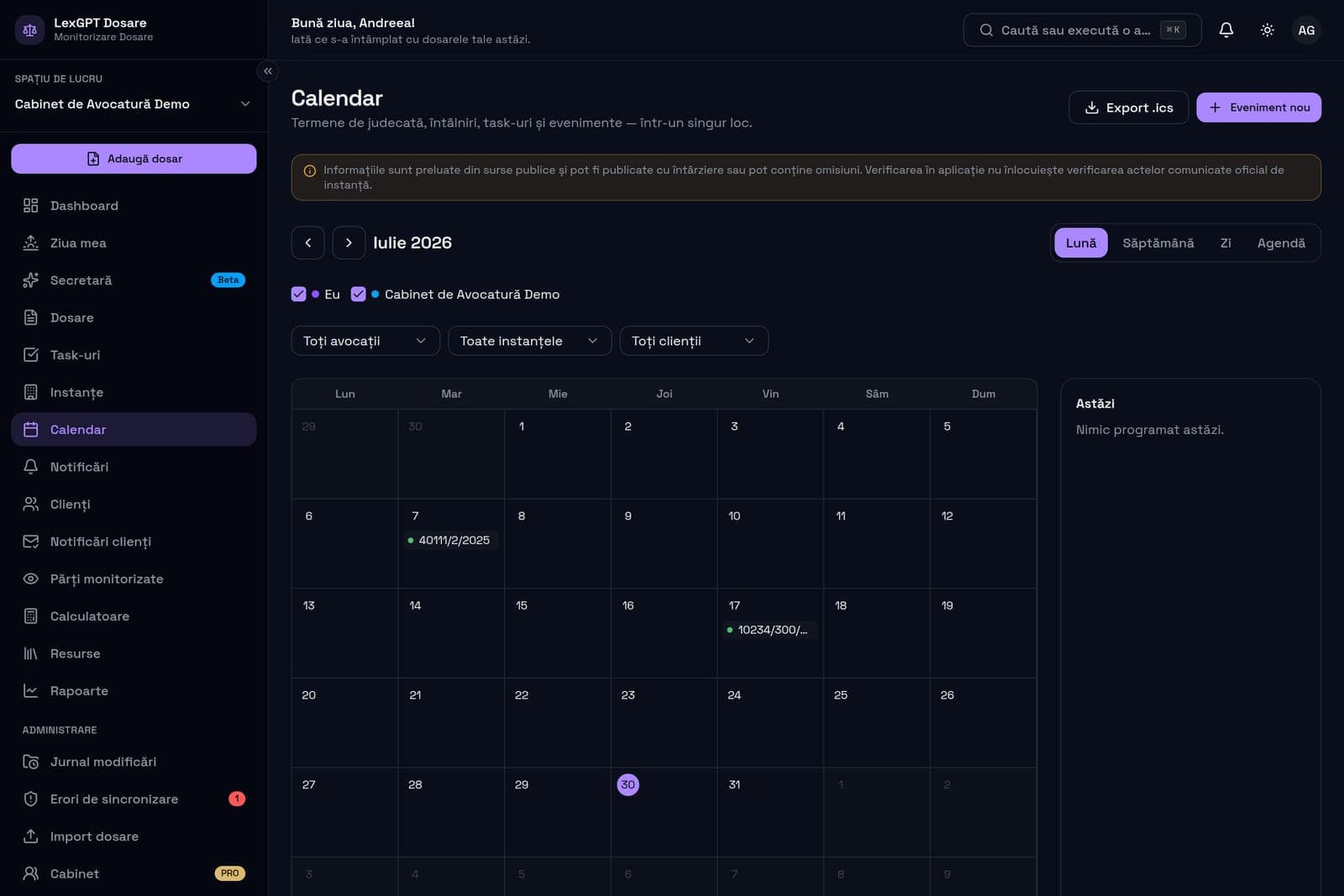Click the Task-uri checkbox icon
Image resolution: width=1344 pixels, height=896 pixels.
point(31,355)
